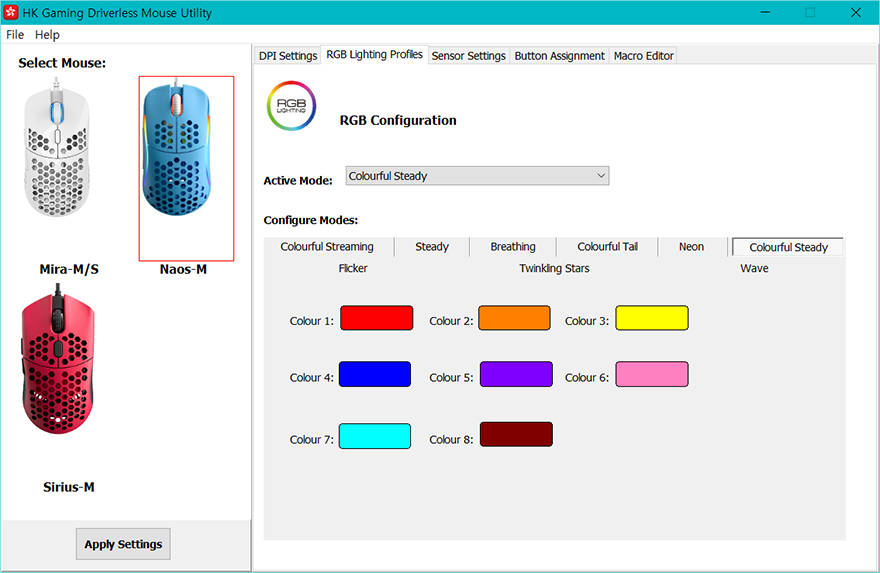Click the Colourful Steady mode tab
This screenshot has width=880, height=573.
point(789,247)
